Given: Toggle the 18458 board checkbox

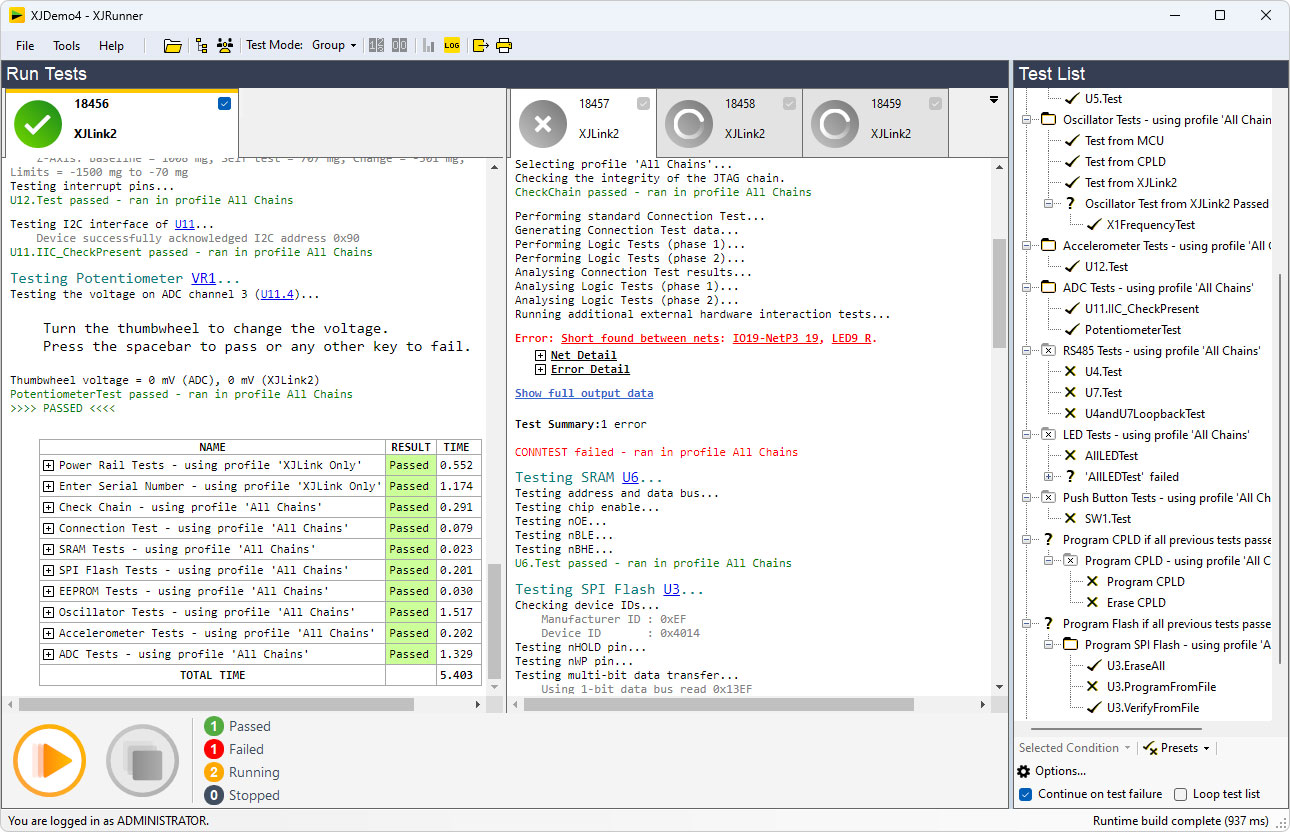Looking at the screenshot, I should (x=790, y=103).
